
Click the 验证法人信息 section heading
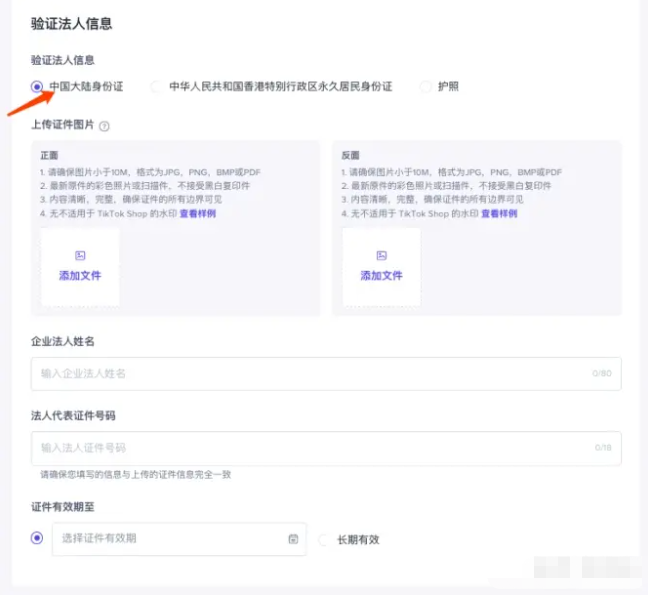[x=71, y=23]
